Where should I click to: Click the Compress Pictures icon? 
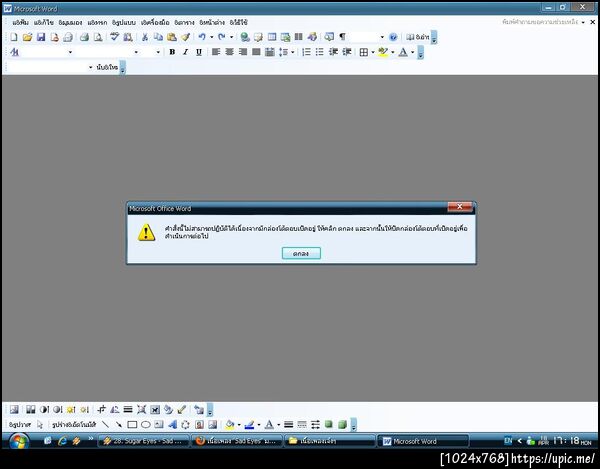(141, 409)
